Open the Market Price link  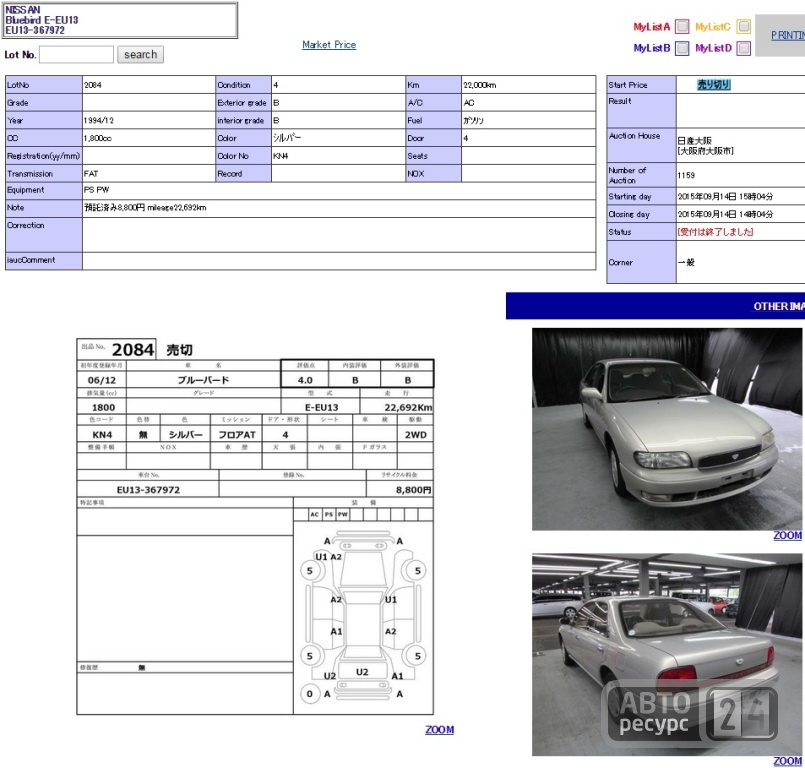329,45
